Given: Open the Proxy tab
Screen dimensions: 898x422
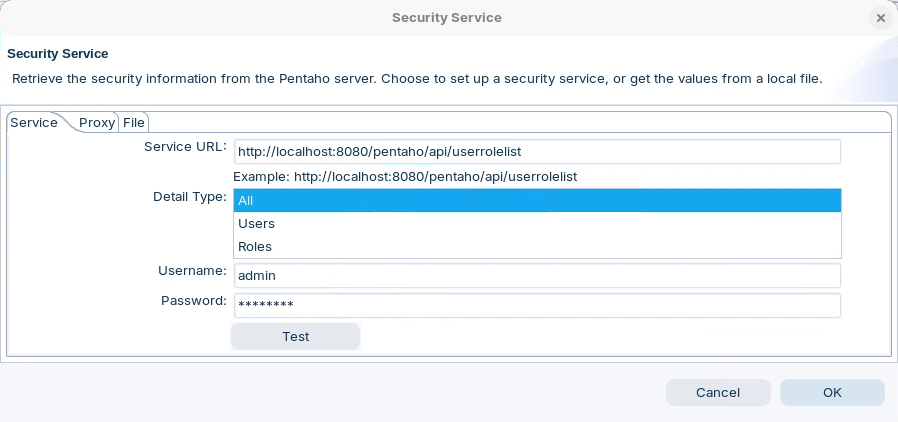Looking at the screenshot, I should (x=97, y=123).
